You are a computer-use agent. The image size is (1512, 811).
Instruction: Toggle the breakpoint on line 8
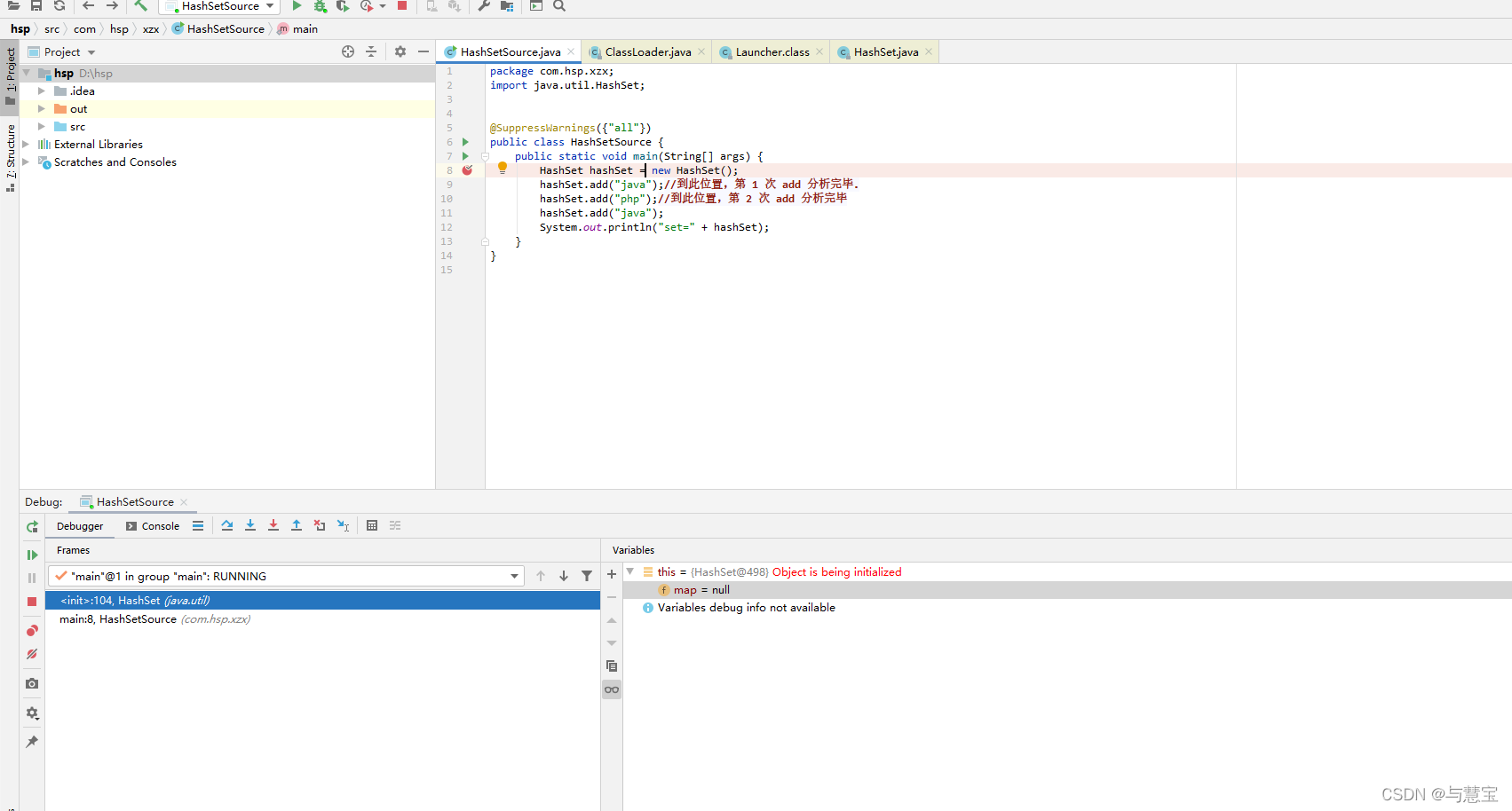[468, 169]
